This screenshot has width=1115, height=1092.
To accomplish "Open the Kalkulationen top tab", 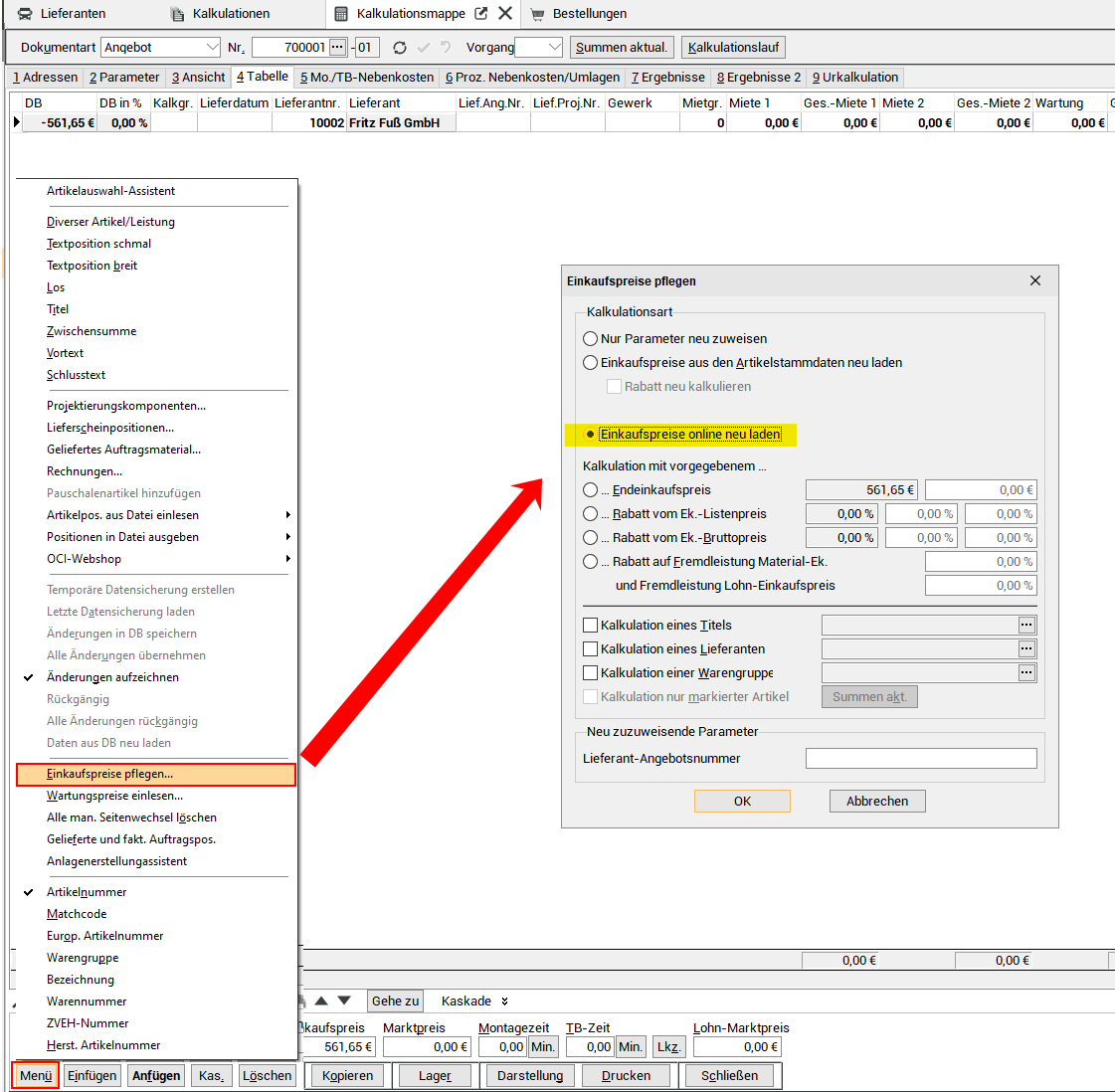I will [x=221, y=14].
